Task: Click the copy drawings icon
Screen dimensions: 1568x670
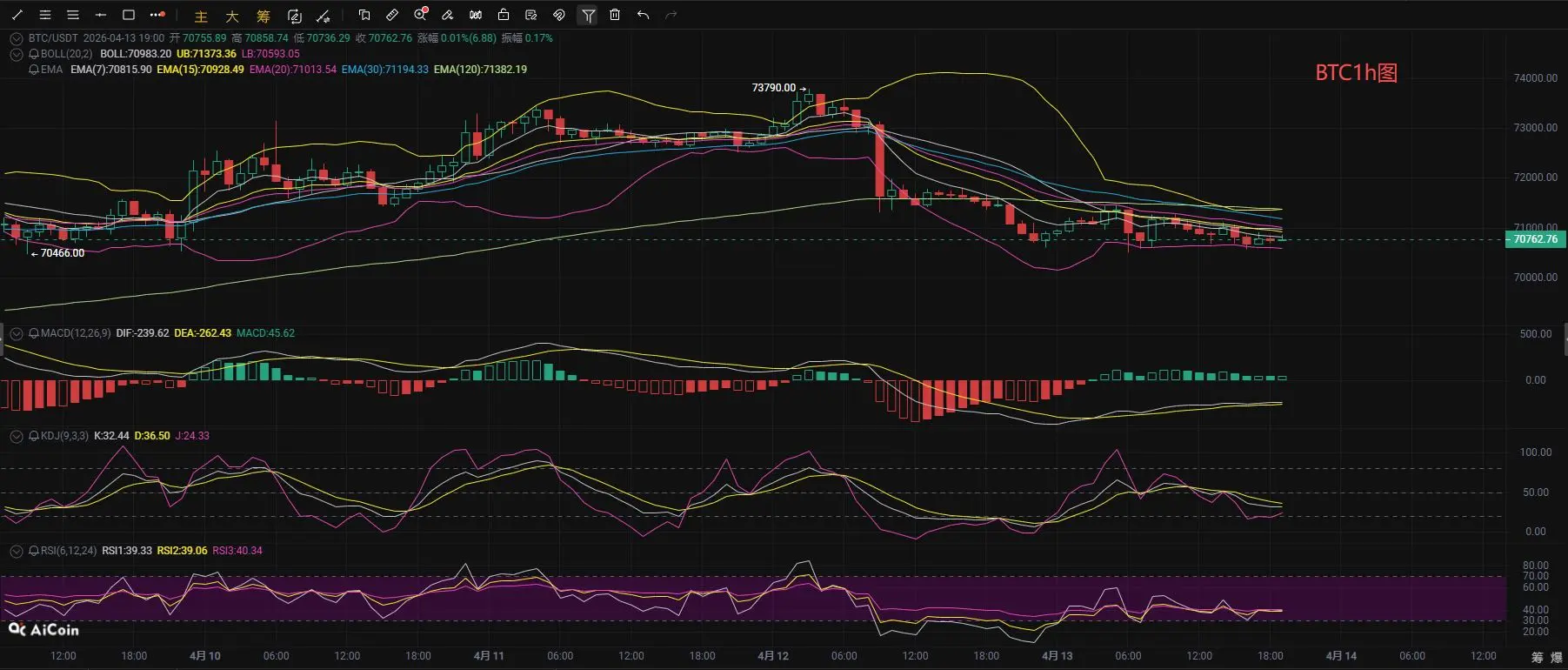Action: 364,15
